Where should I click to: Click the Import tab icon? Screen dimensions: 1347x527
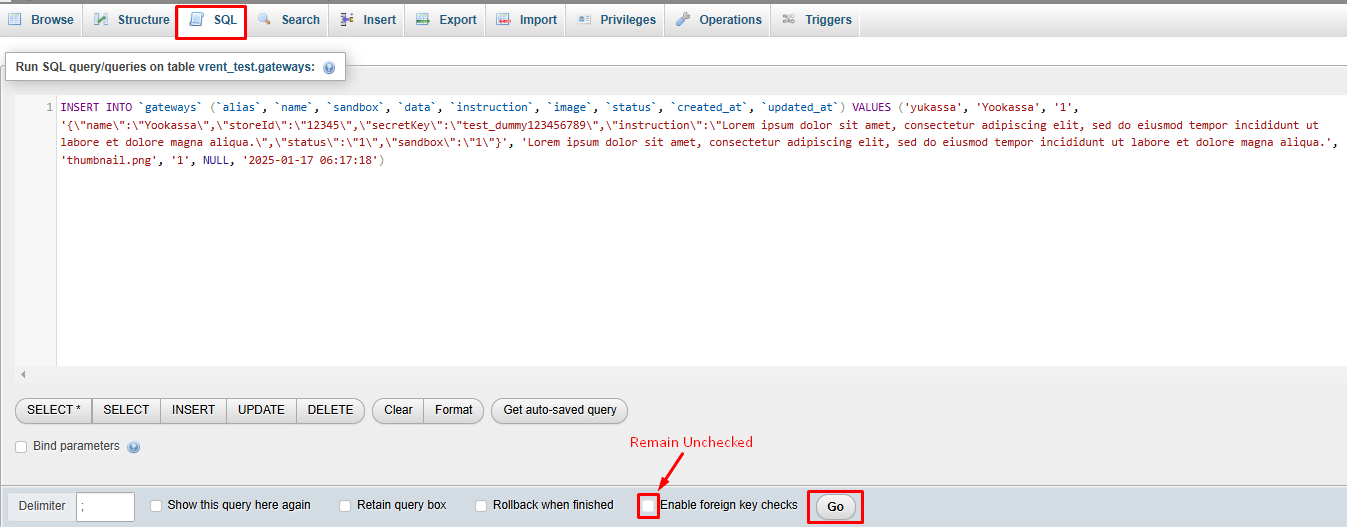503,19
